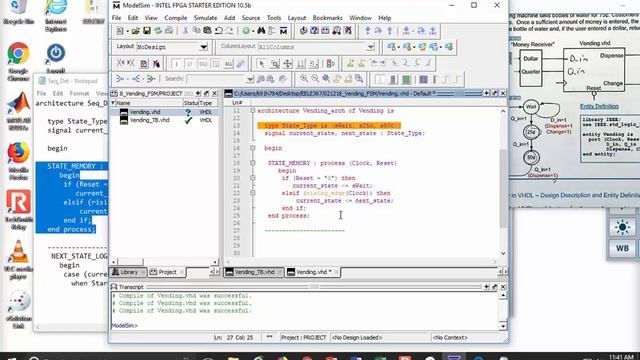Image resolution: width=640 pixels, height=360 pixels.
Task: Click the editor vertical scrollbar thumb
Action: point(503,189)
